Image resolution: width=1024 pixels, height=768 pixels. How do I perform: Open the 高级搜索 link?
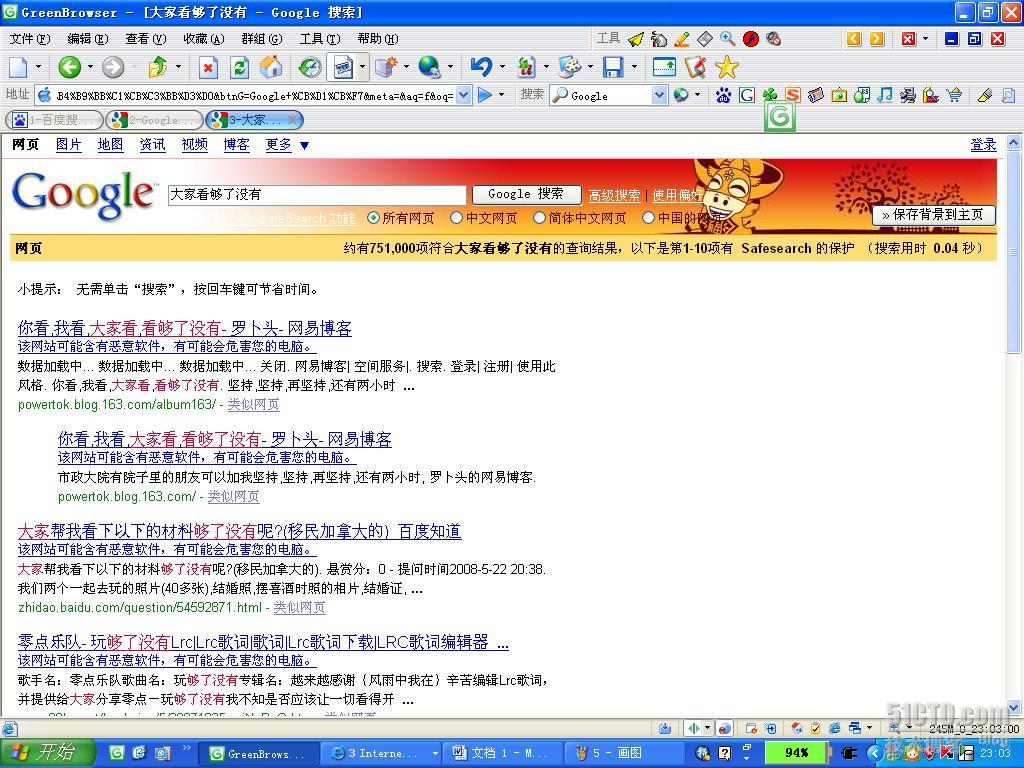(x=614, y=195)
